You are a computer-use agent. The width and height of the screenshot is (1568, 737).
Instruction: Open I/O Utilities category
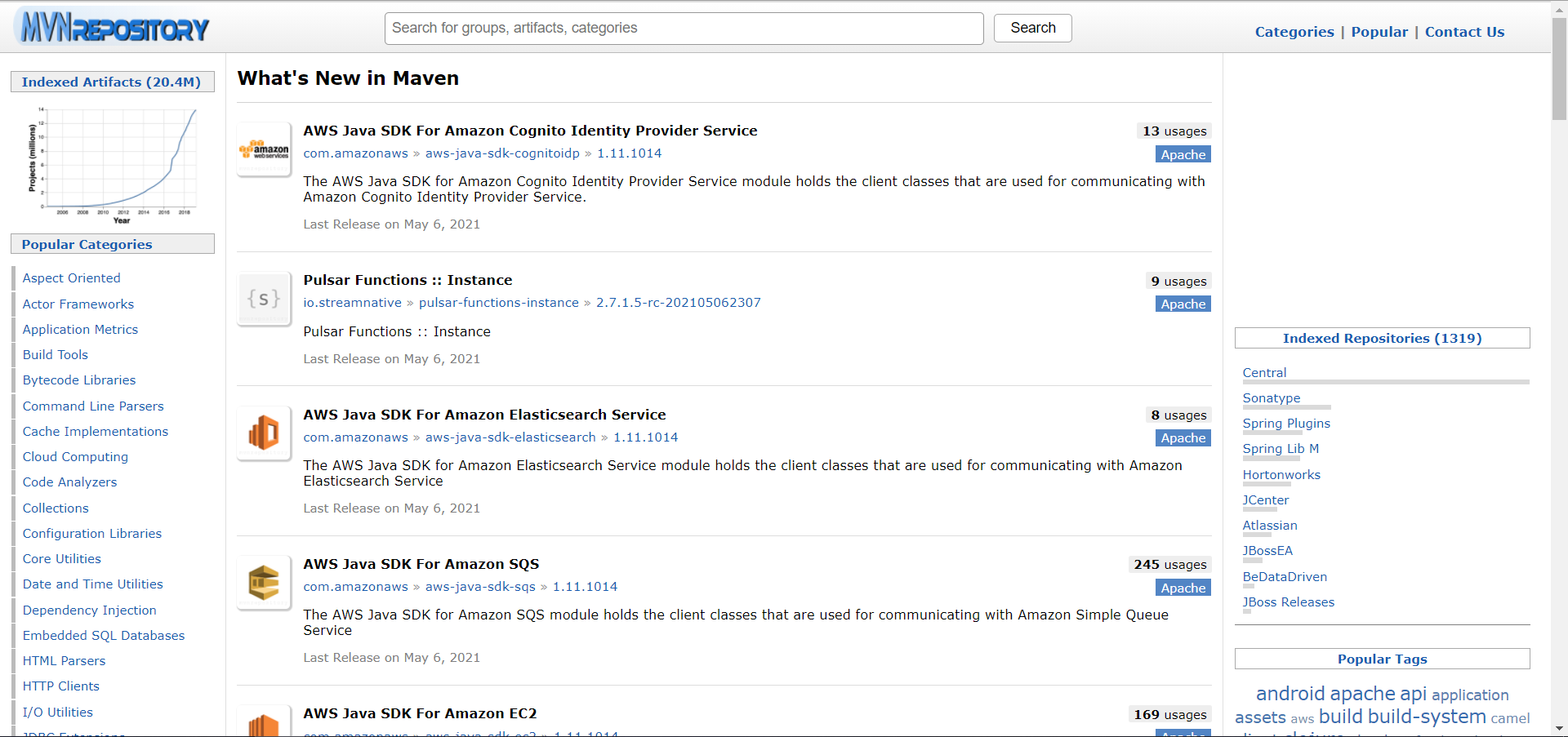[58, 713]
